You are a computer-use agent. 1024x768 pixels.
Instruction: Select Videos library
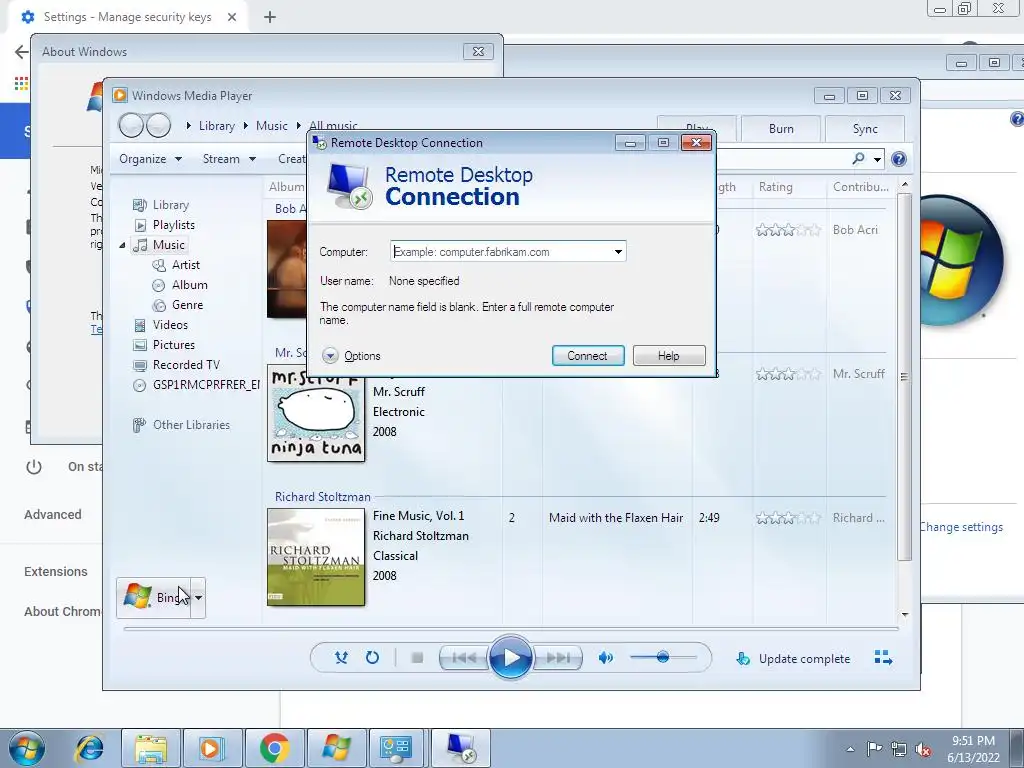coord(161,325)
